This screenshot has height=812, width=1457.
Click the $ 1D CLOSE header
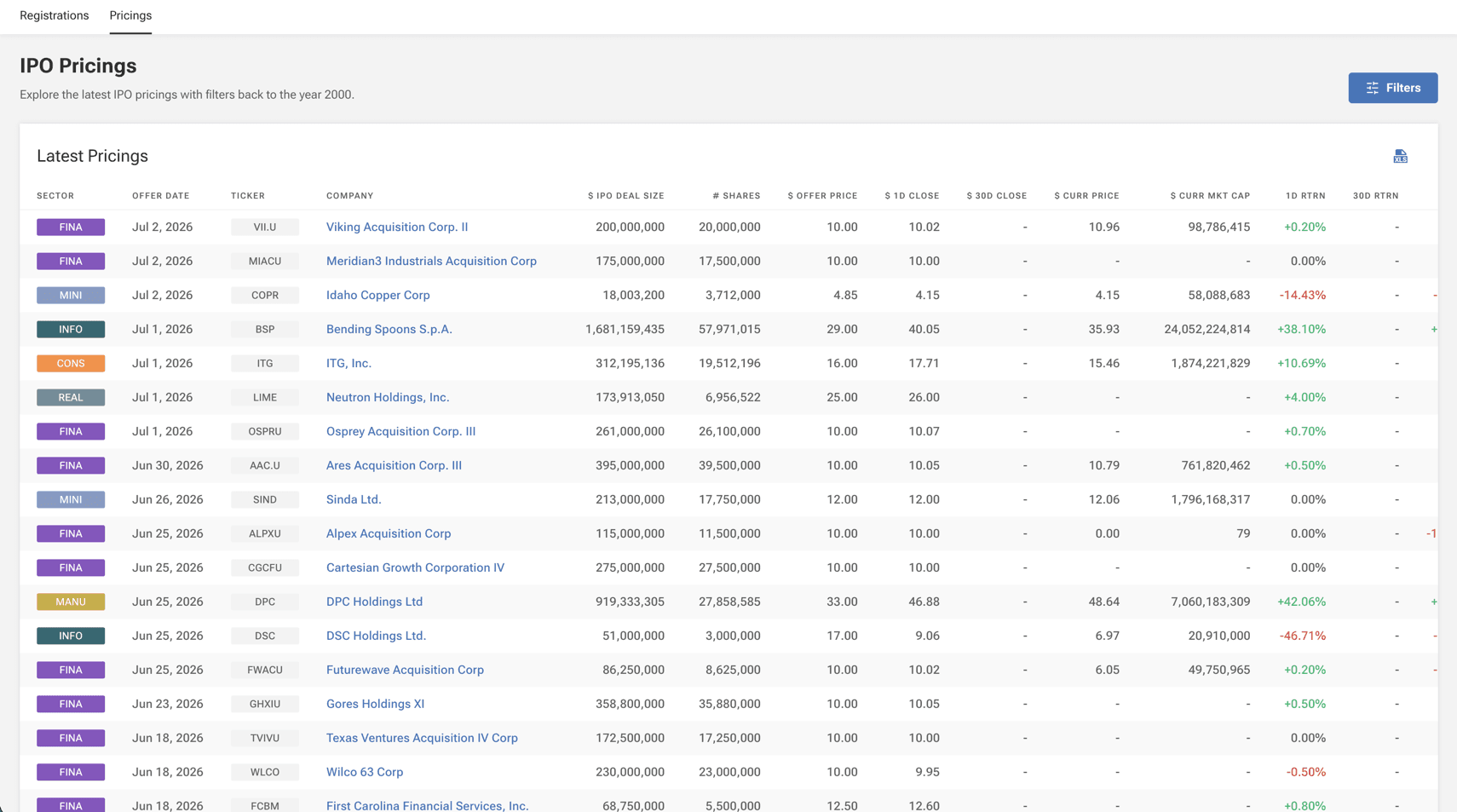coord(913,196)
